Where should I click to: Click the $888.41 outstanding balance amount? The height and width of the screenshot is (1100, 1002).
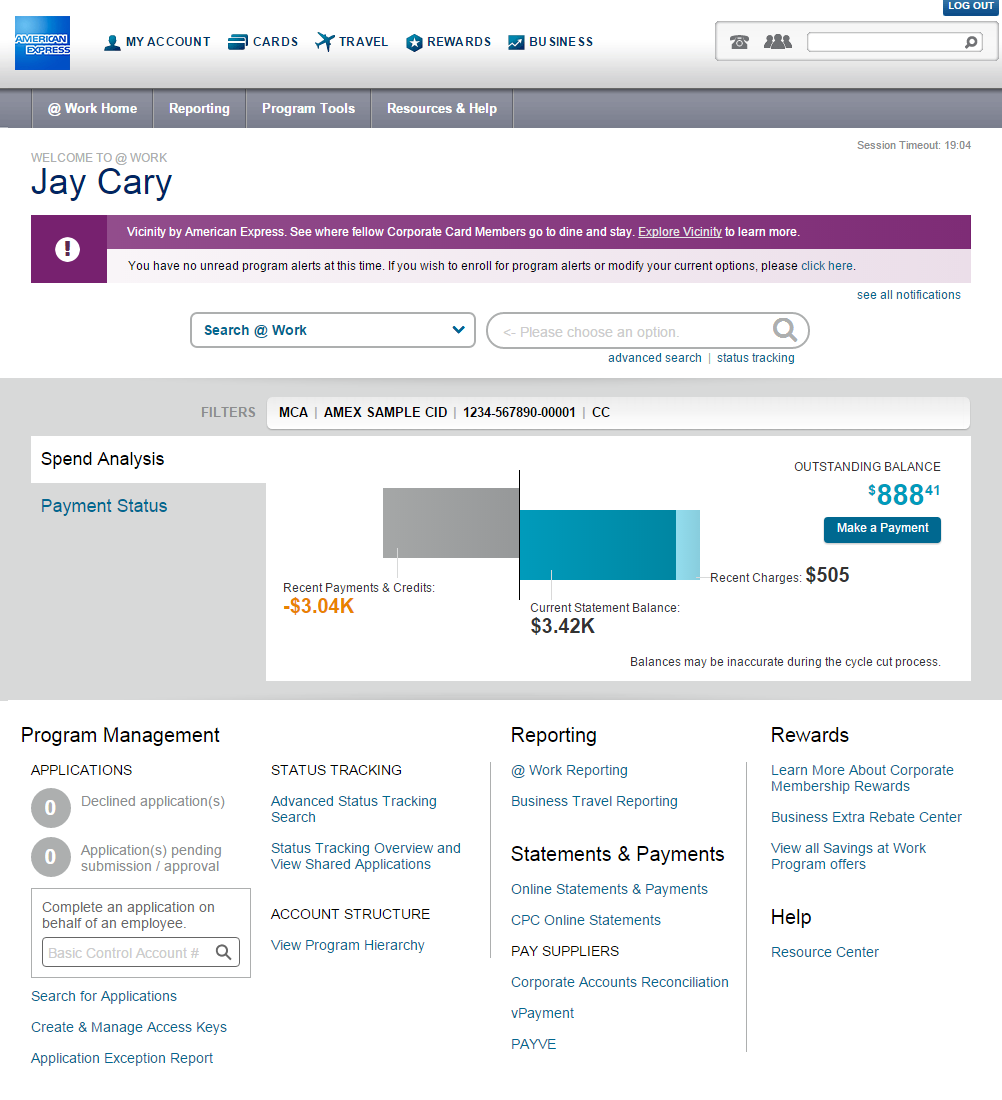[x=904, y=495]
